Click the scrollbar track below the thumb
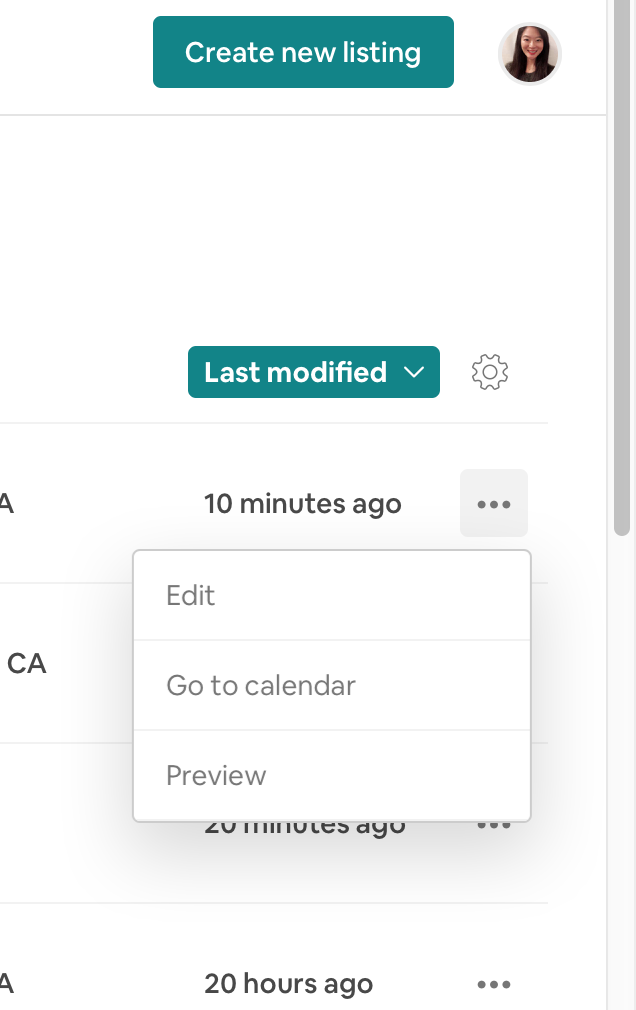This screenshot has height=1010, width=636. [x=622, y=780]
